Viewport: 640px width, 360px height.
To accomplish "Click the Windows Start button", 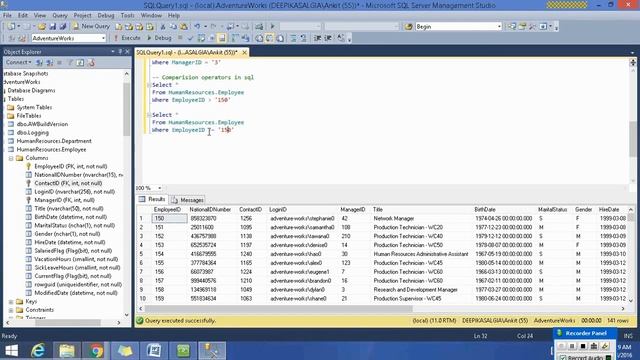I will coord(11,351).
